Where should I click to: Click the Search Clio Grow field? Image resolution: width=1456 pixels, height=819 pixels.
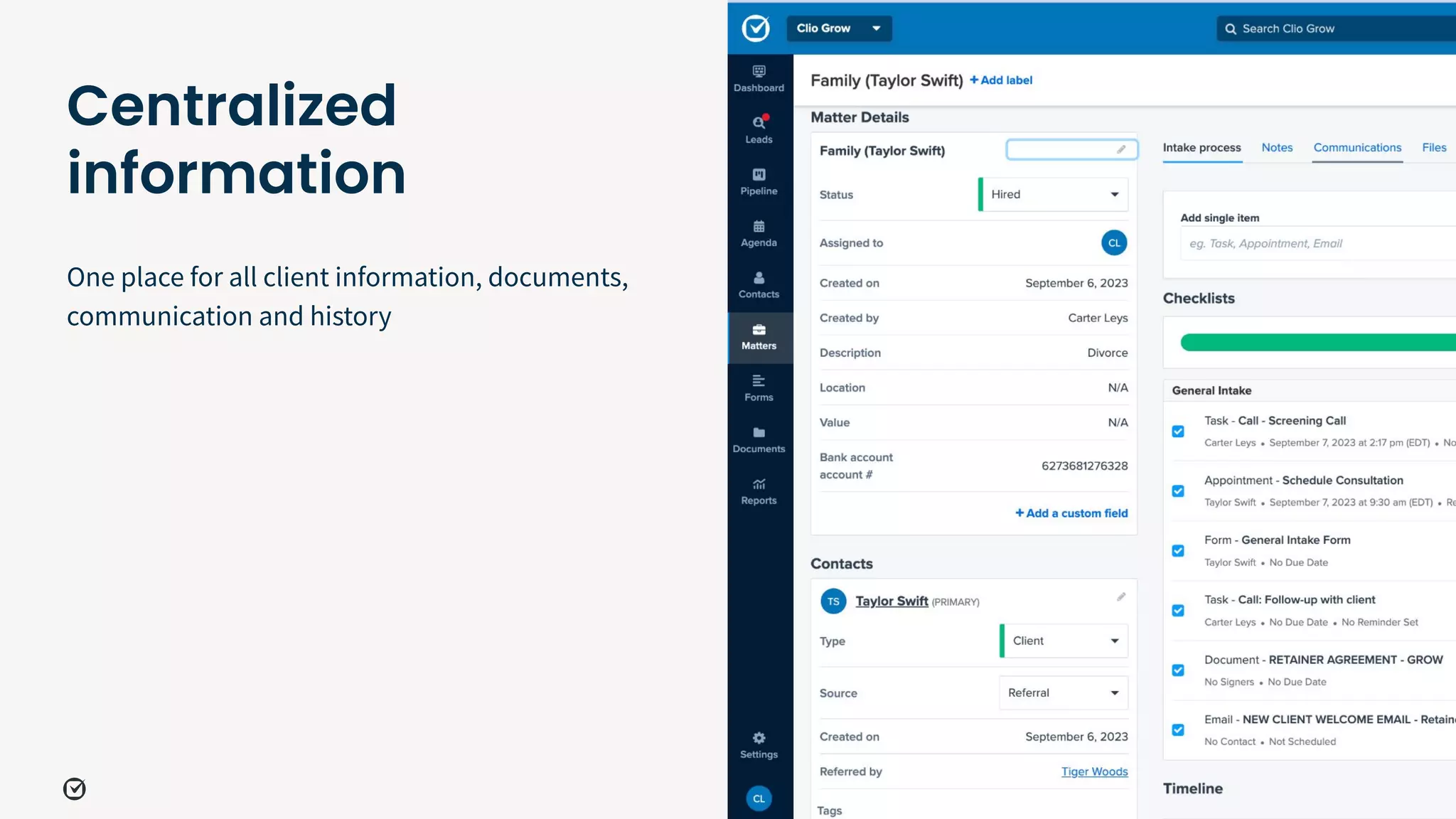click(1337, 29)
